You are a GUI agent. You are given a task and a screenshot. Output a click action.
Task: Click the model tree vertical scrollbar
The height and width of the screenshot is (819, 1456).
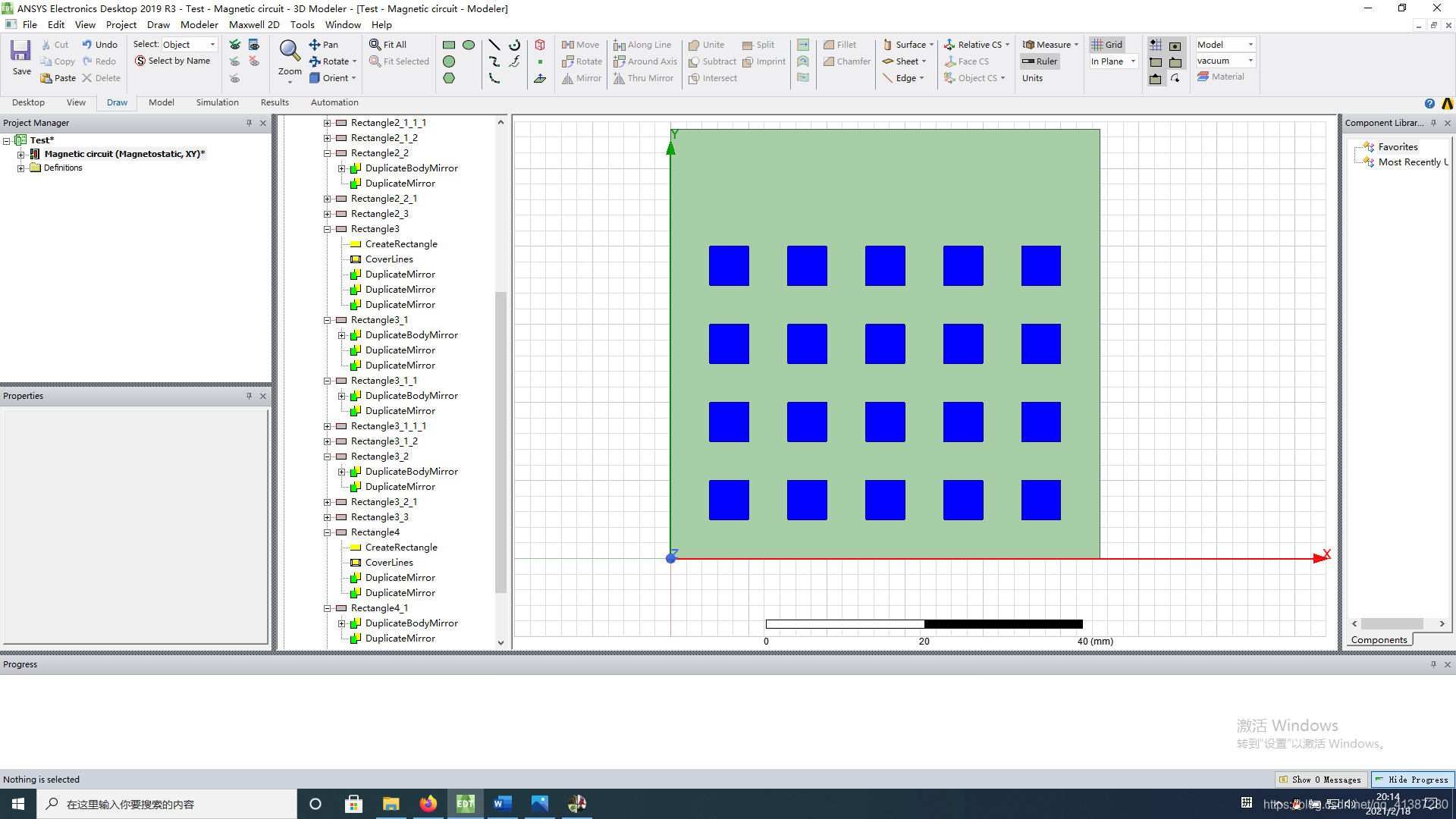(x=500, y=442)
